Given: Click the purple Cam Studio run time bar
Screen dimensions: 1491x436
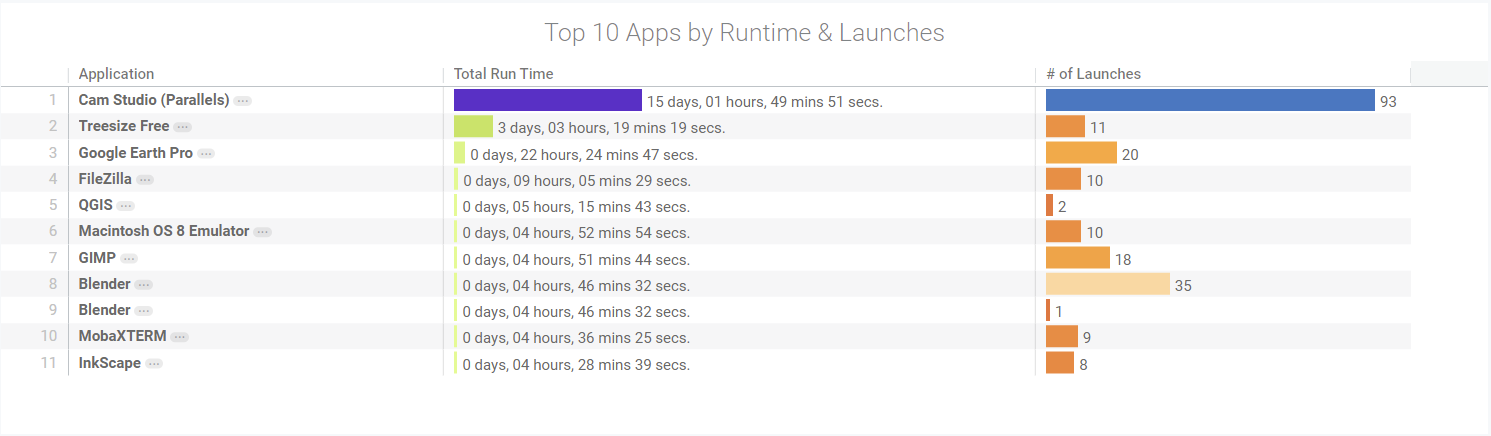Looking at the screenshot, I should click(x=547, y=100).
